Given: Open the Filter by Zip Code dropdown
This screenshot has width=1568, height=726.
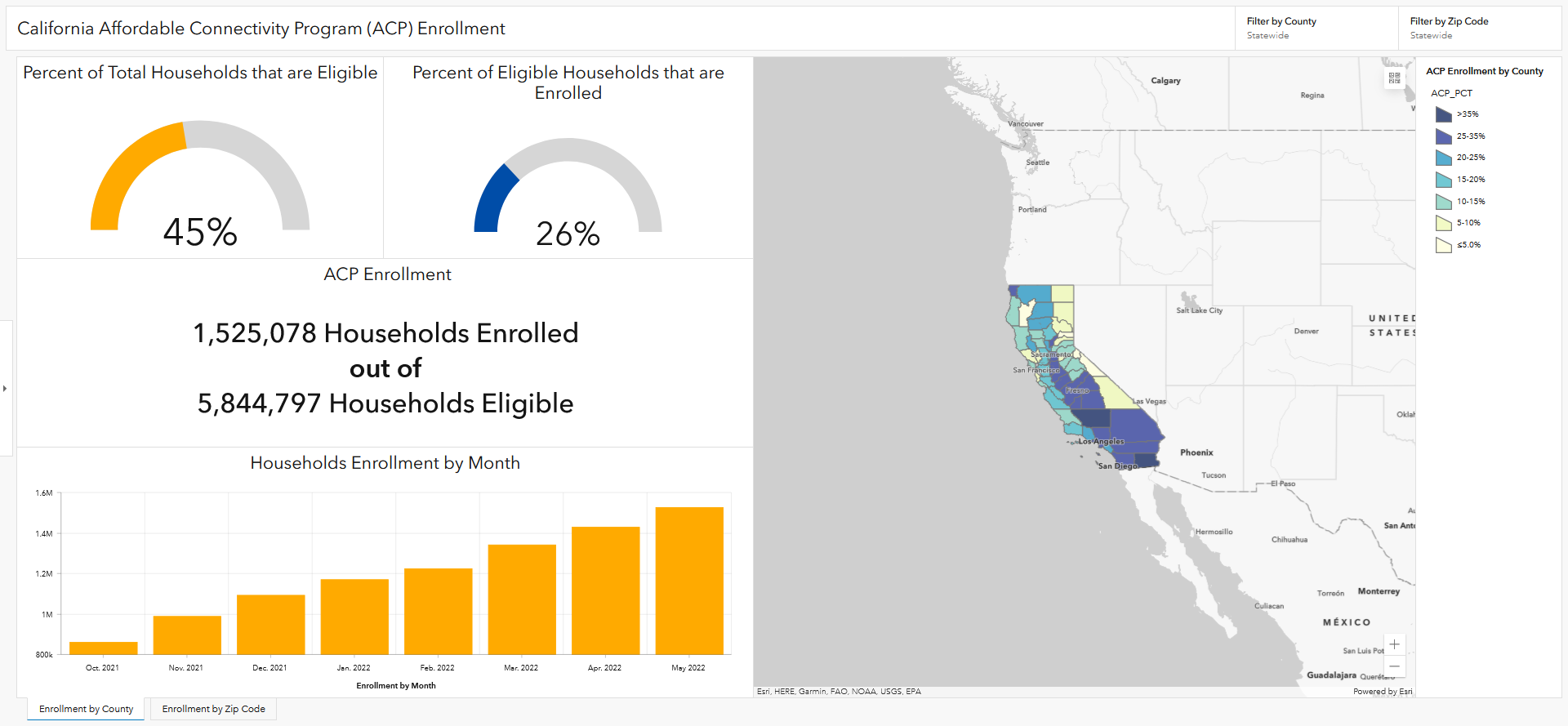Looking at the screenshot, I should click(x=1479, y=28).
